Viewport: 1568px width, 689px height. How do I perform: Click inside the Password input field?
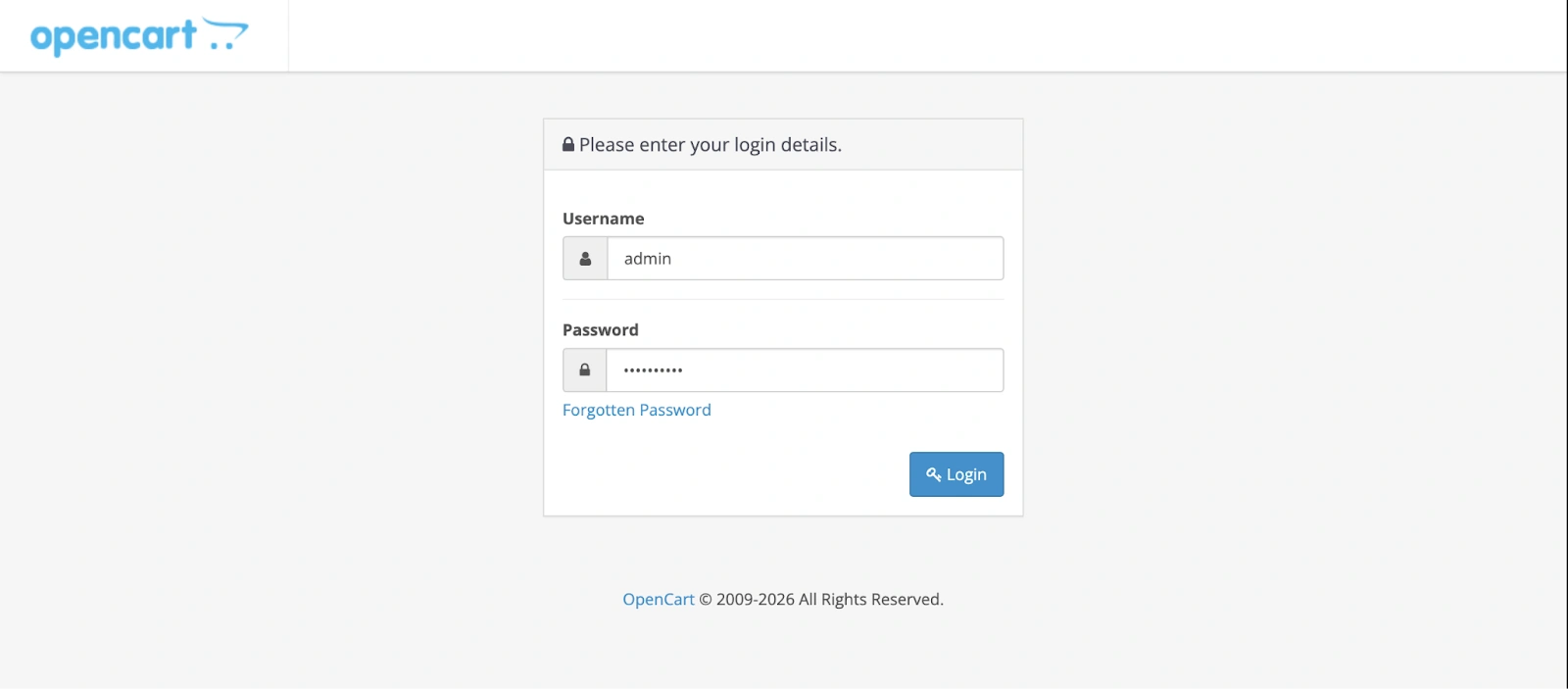(804, 369)
